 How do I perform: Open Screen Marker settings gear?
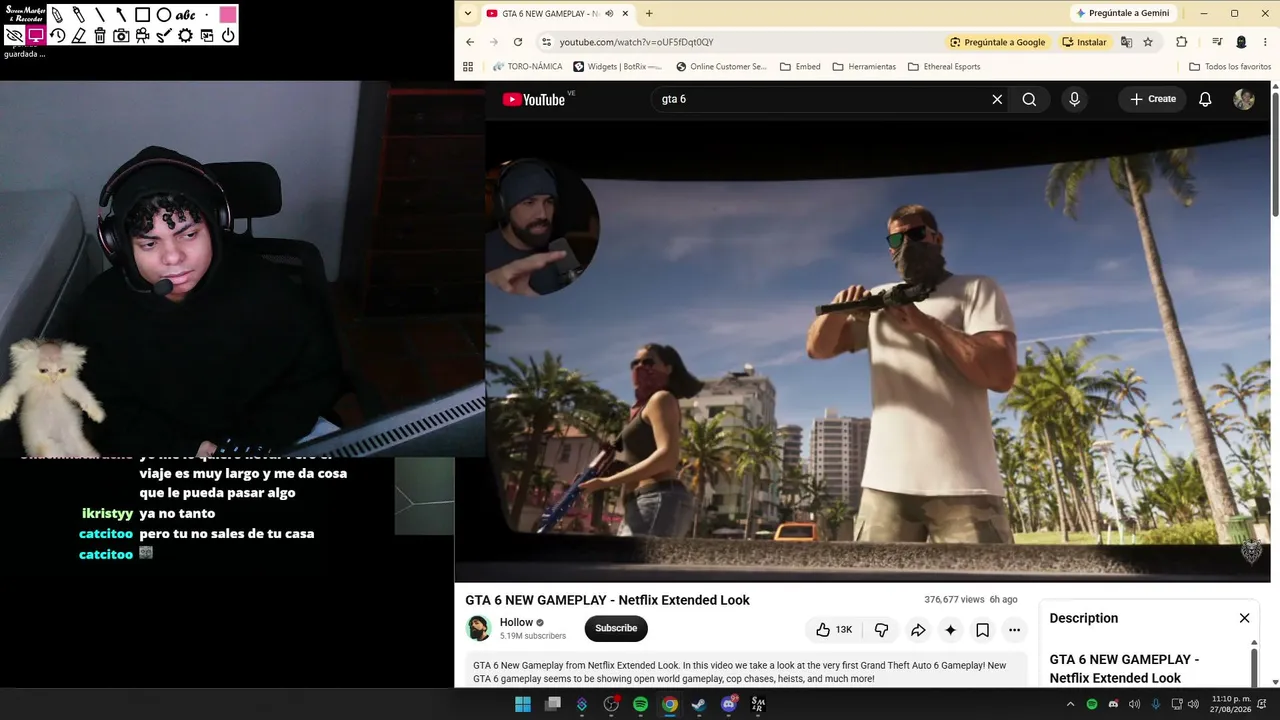pyautogui.click(x=186, y=35)
